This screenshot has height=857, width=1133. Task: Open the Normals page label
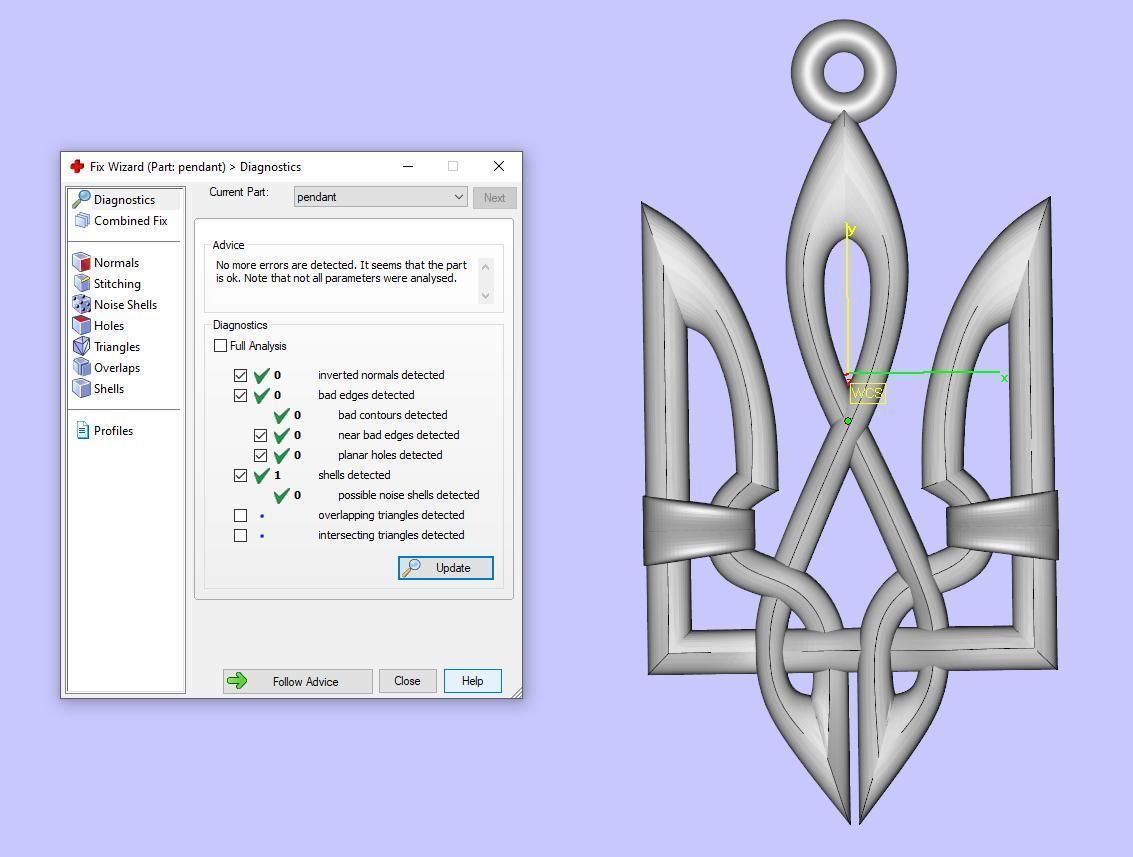pos(116,262)
